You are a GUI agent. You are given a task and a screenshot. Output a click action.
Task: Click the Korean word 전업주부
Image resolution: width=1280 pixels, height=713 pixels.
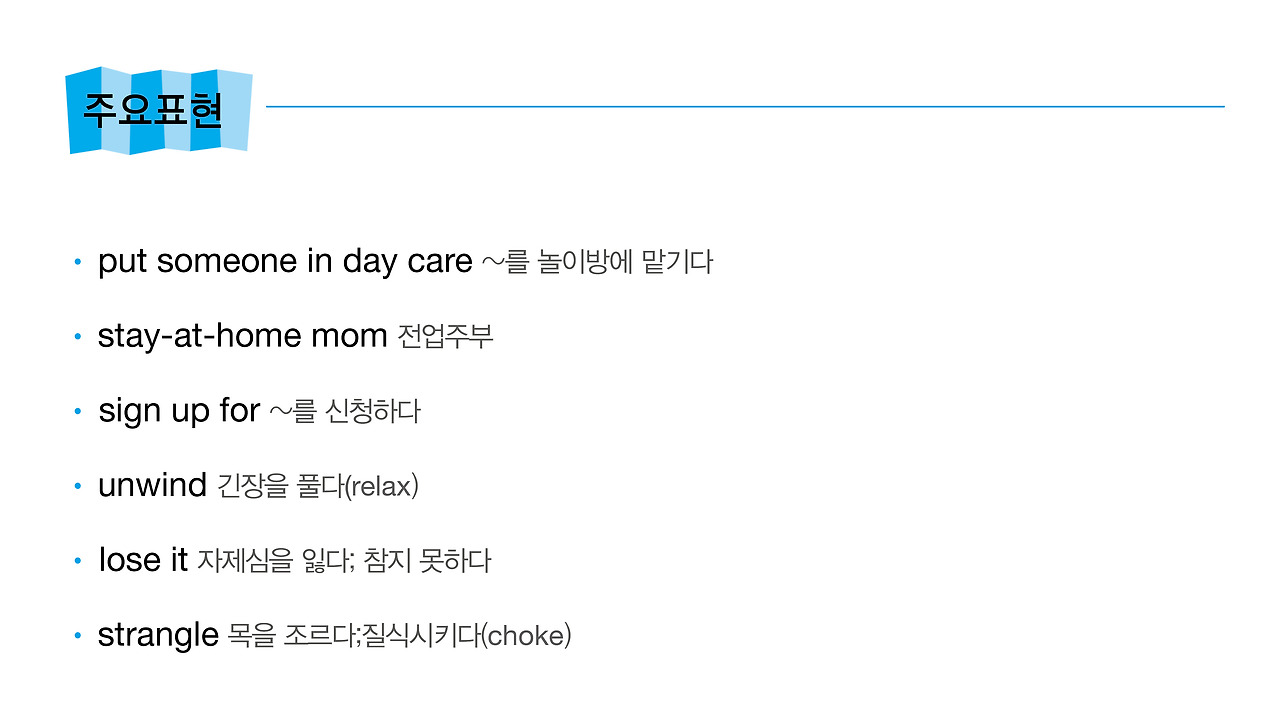point(445,336)
